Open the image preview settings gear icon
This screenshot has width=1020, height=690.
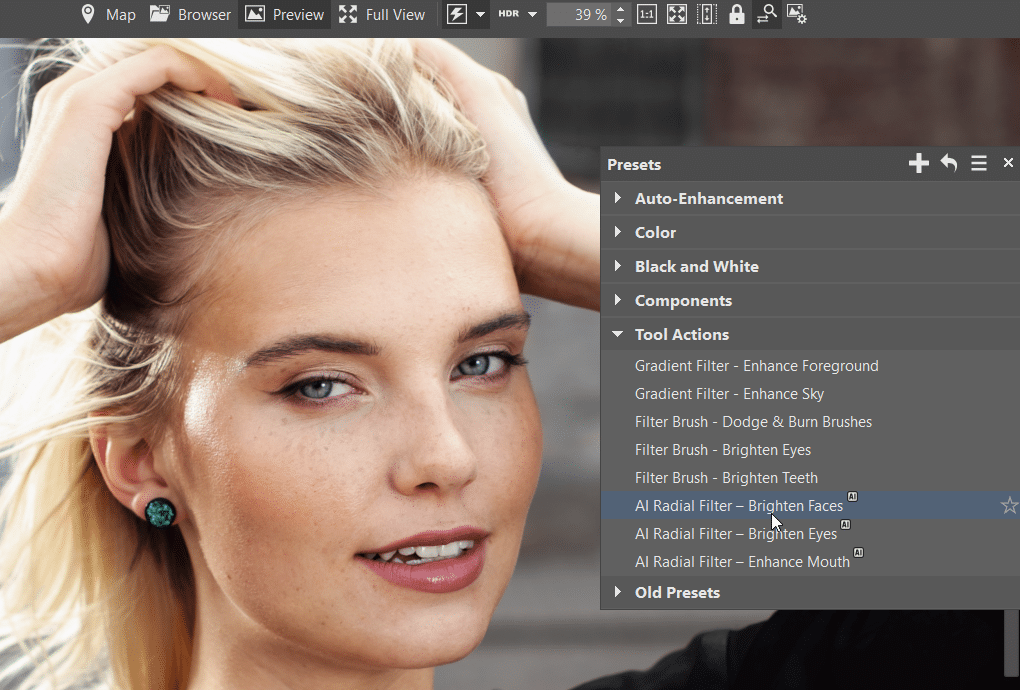tap(797, 14)
